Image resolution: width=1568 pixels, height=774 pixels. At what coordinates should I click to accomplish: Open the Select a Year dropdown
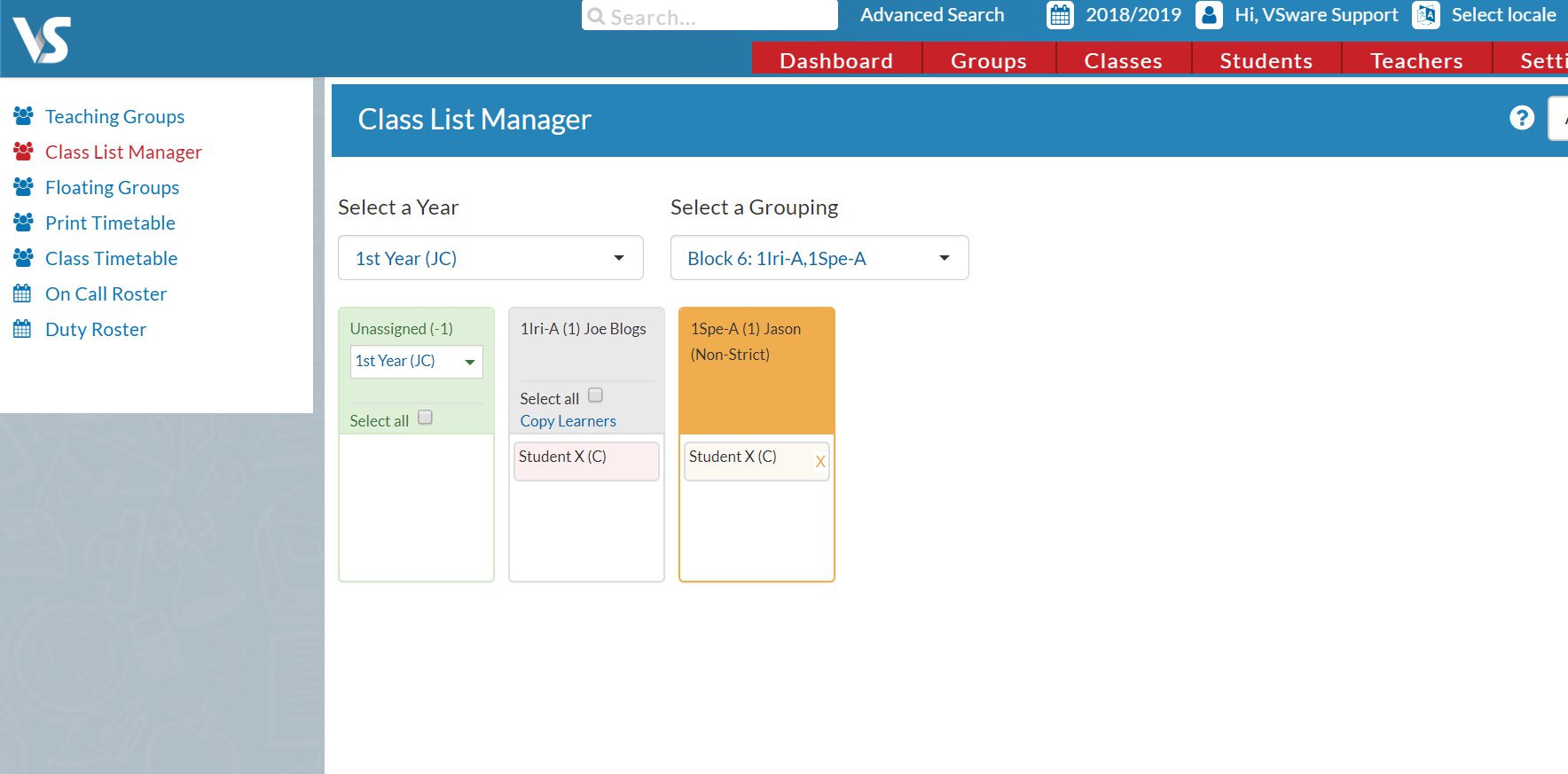point(490,258)
